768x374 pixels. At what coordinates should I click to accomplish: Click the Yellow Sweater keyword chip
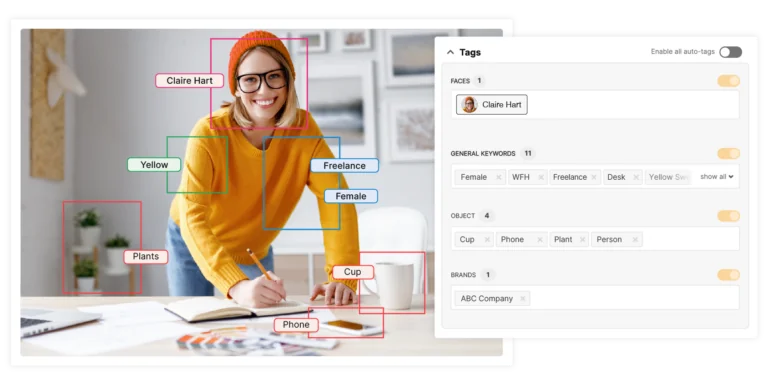point(668,177)
